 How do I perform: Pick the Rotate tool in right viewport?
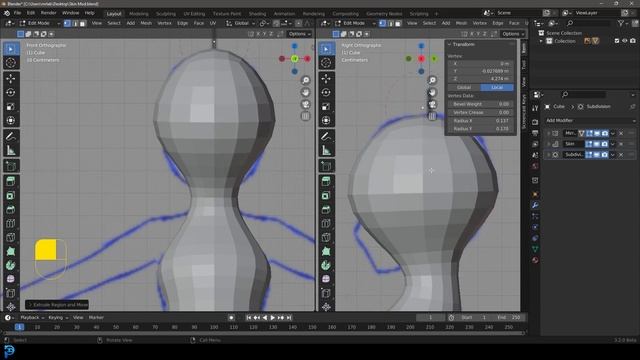tap(326, 93)
